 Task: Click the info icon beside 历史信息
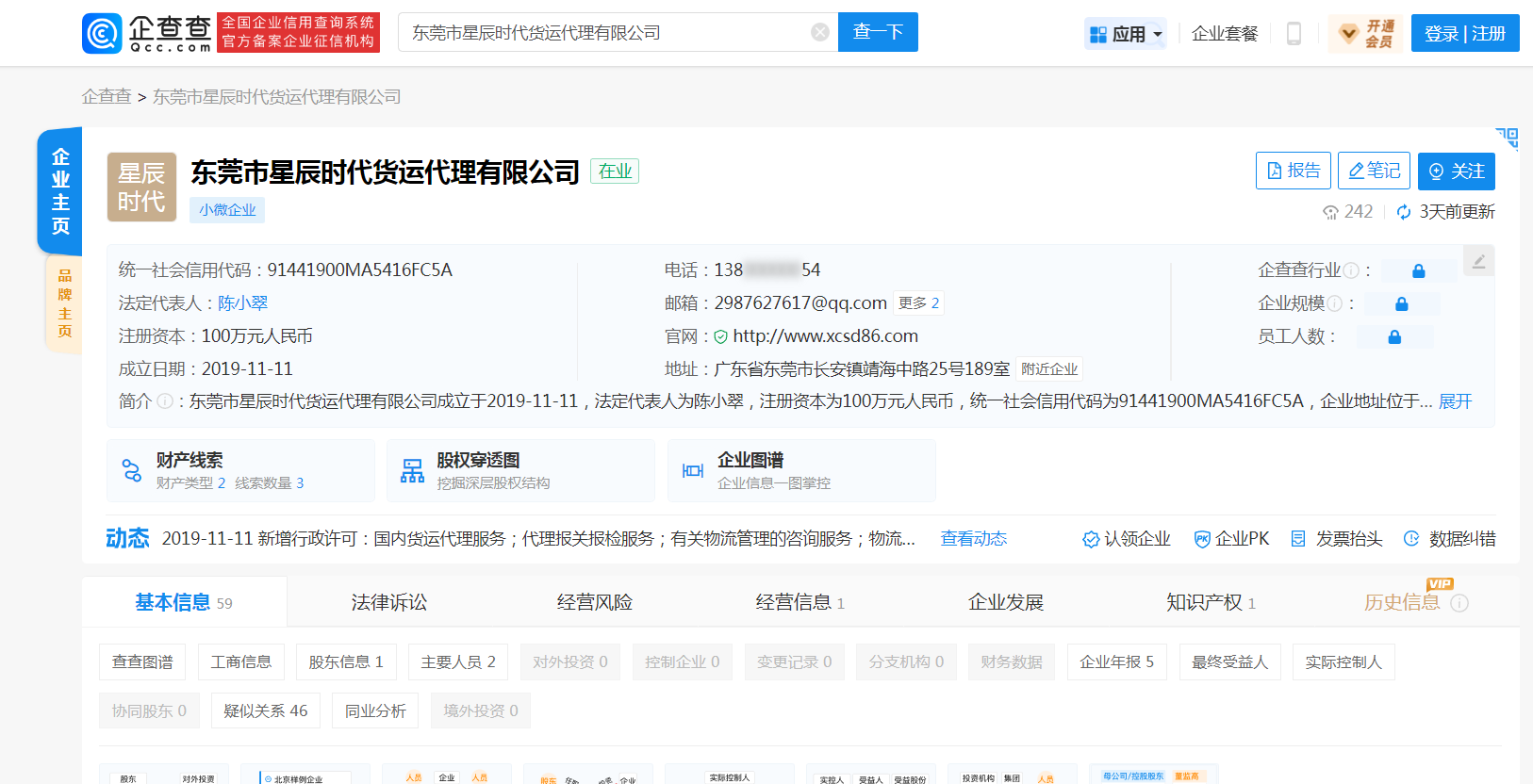coord(1459,603)
